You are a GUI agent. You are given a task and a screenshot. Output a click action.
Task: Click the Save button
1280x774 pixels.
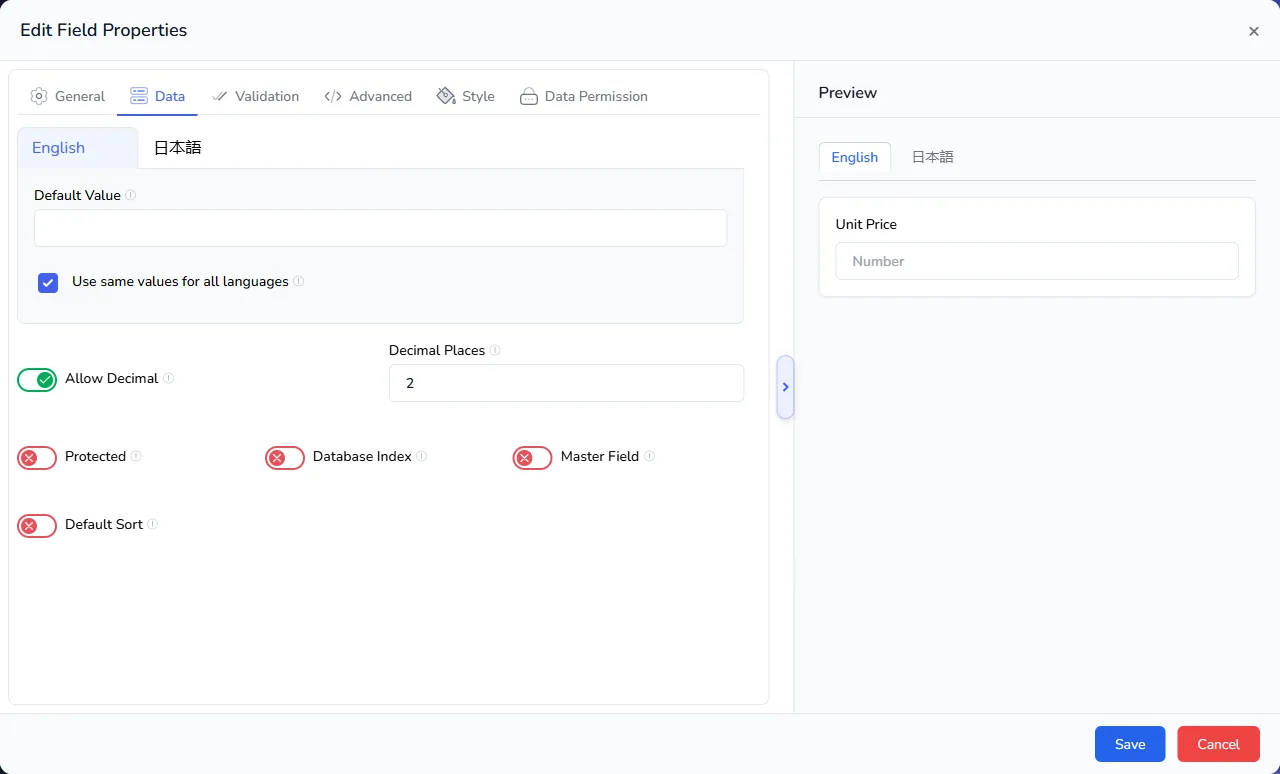pos(1130,744)
